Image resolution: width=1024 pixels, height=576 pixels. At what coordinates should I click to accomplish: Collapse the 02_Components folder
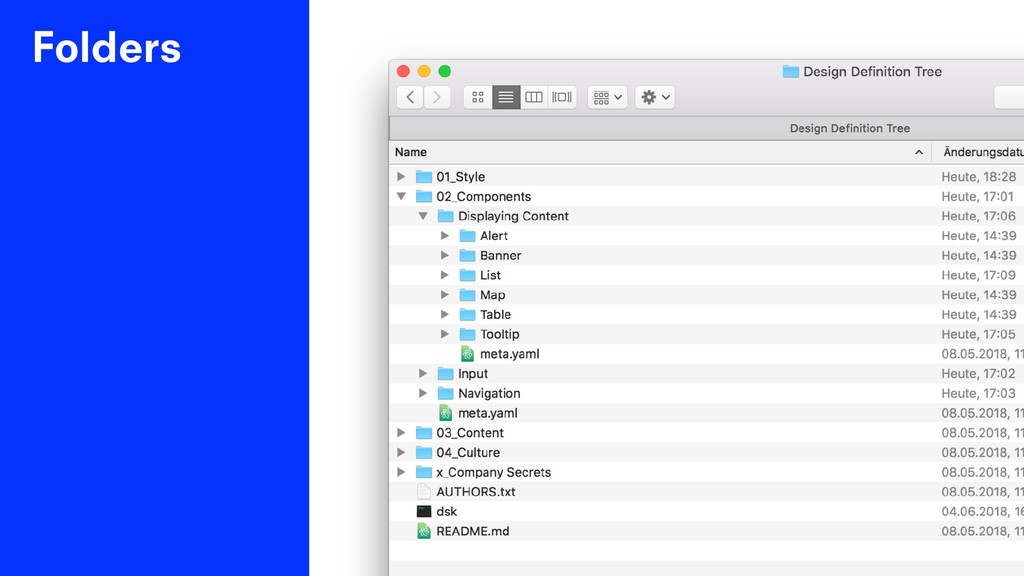pyautogui.click(x=401, y=196)
